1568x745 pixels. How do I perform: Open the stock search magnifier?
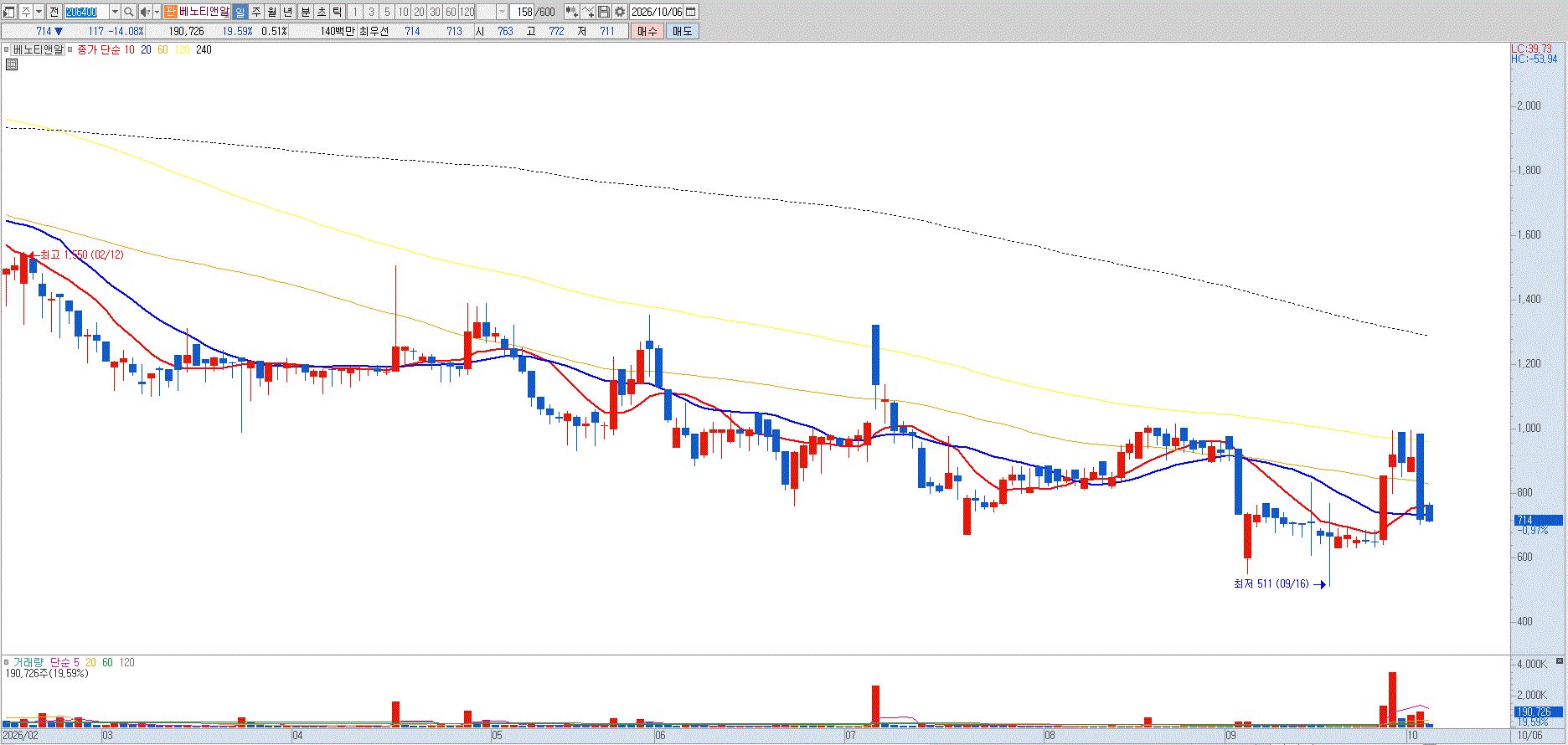pos(128,12)
